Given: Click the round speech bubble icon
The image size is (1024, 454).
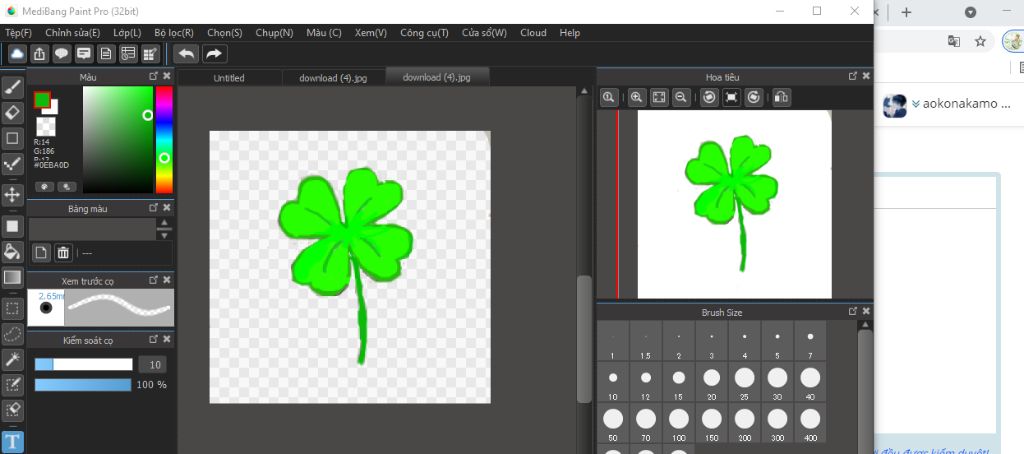Looking at the screenshot, I should 62,54.
